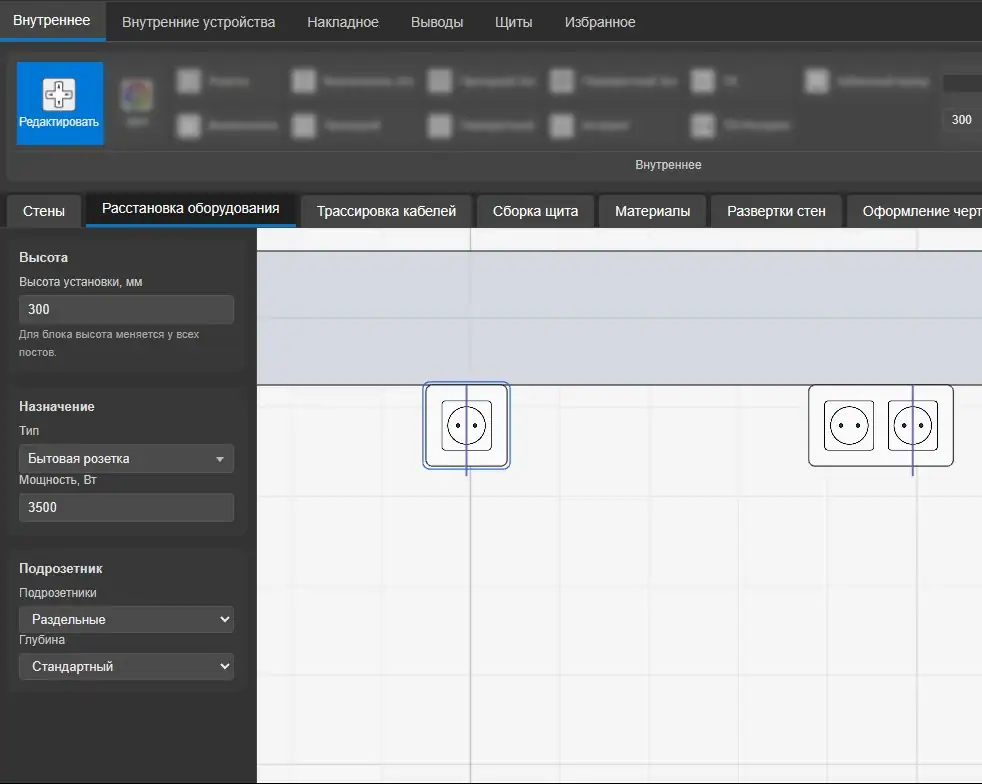Viewport: 982px width, 784px height.
Task: Open the Трассировка кабелей stage tab
Action: click(x=386, y=211)
